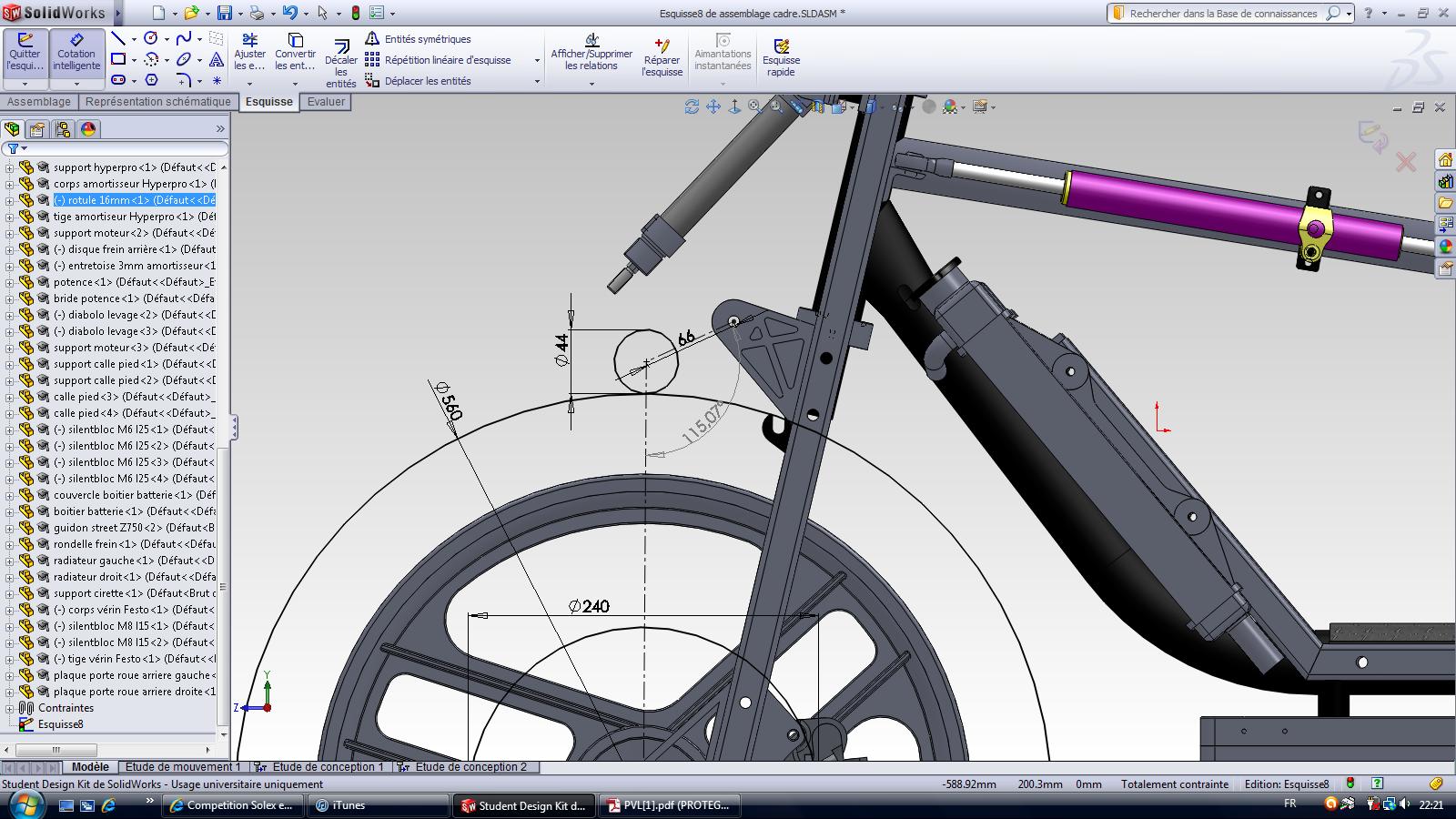Select the Point sketch tool
1456x819 pixels.
217,80
